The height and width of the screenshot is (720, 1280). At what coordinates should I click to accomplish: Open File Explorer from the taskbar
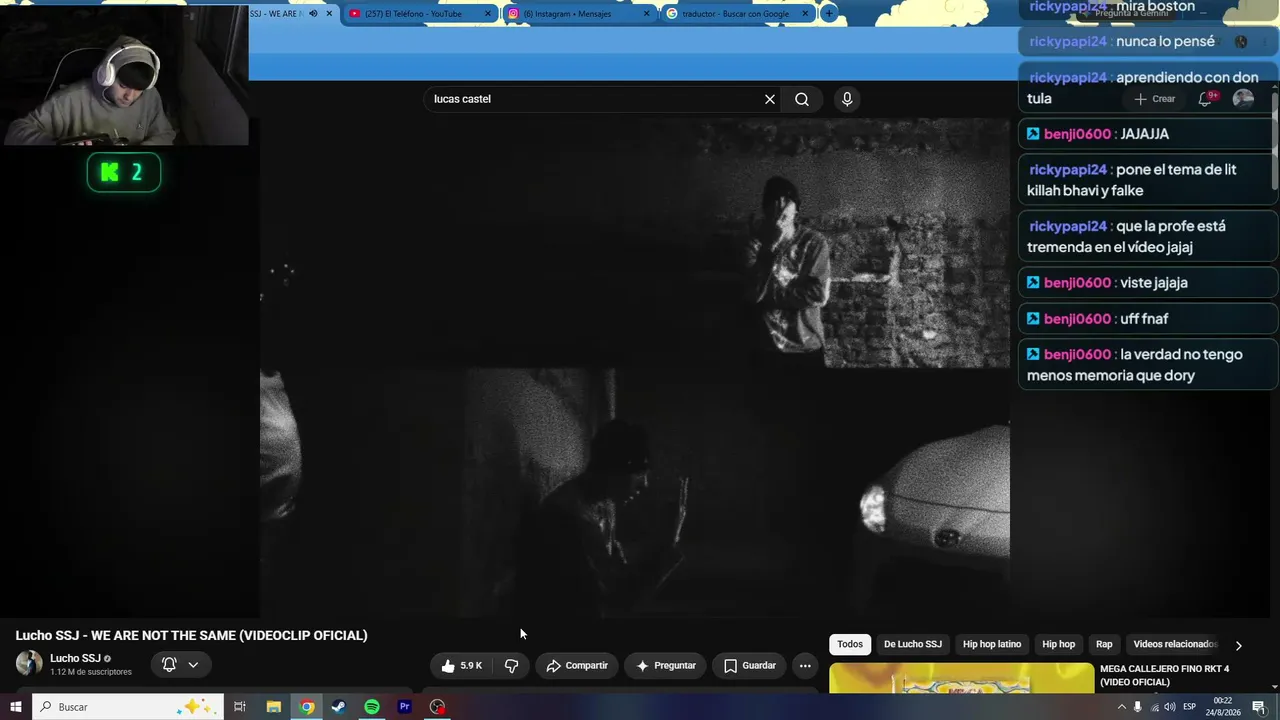pyautogui.click(x=273, y=707)
